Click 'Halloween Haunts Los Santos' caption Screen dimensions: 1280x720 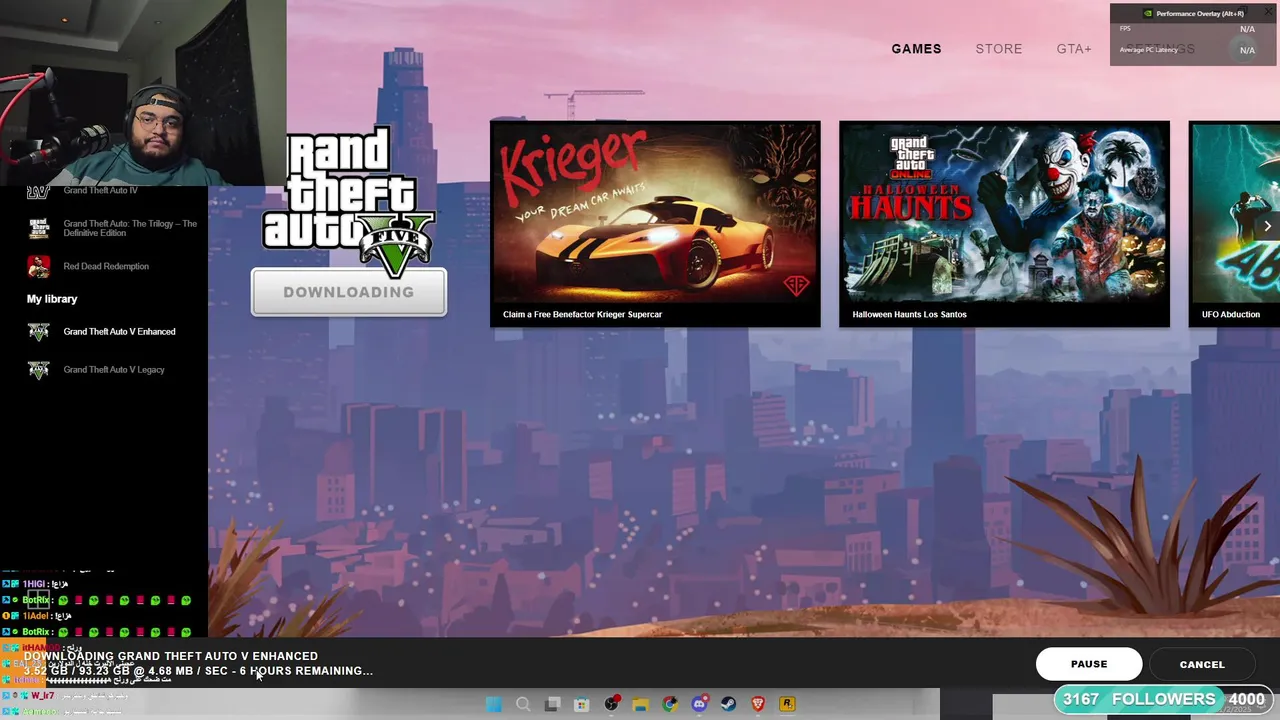coord(909,314)
